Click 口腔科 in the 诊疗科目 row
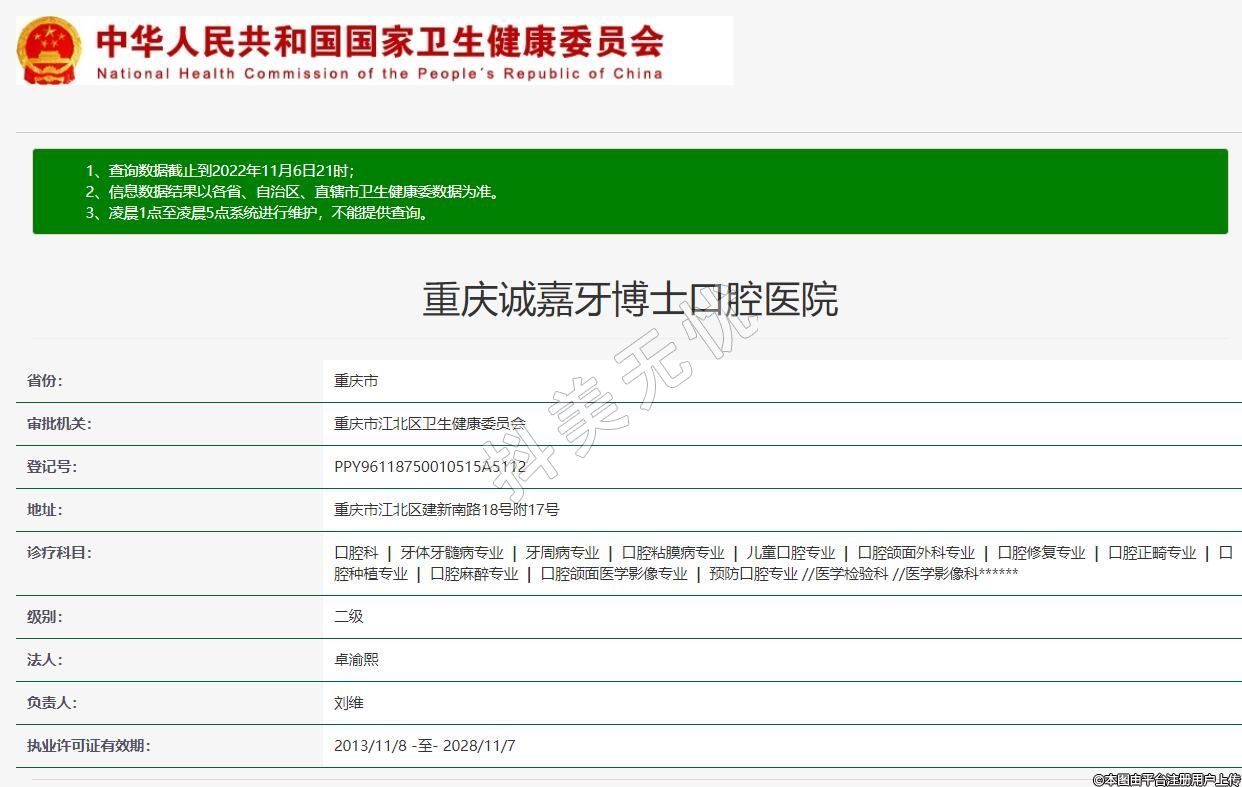The width and height of the screenshot is (1242, 787). pyautogui.click(x=356, y=553)
